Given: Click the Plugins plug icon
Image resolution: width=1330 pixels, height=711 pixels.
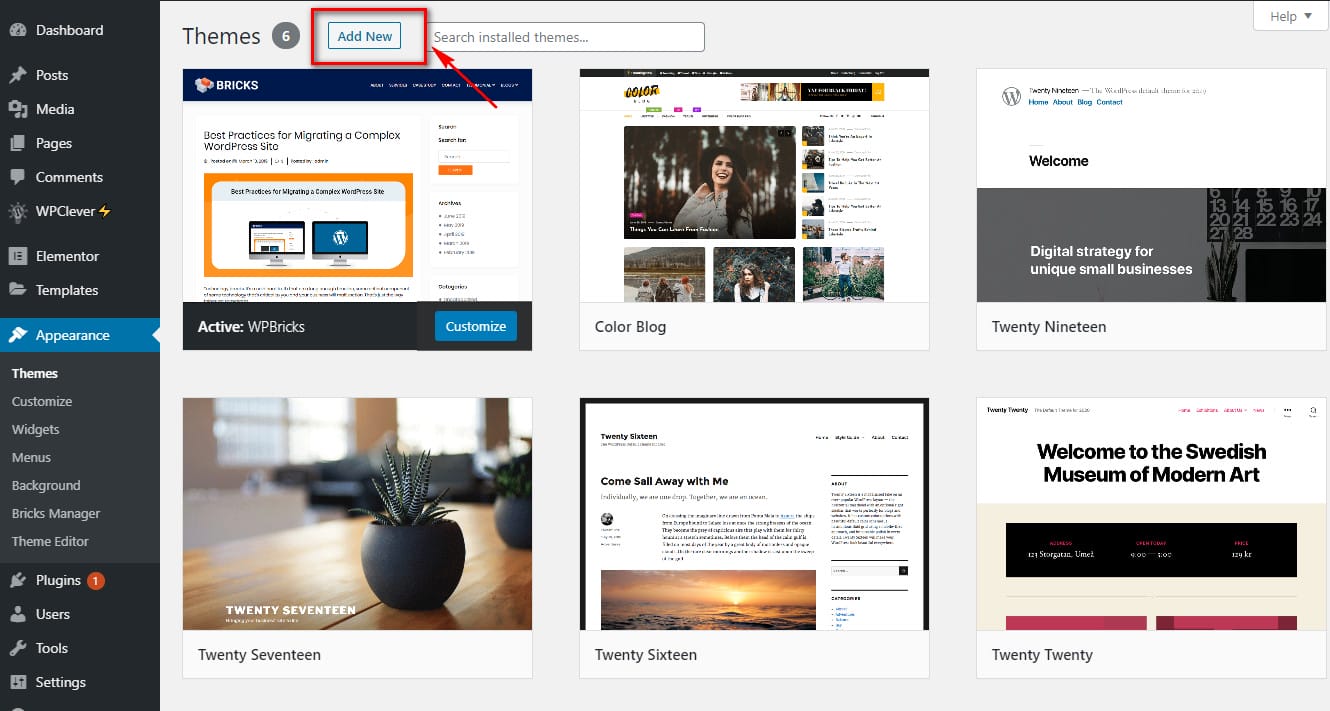Looking at the screenshot, I should click(18, 580).
